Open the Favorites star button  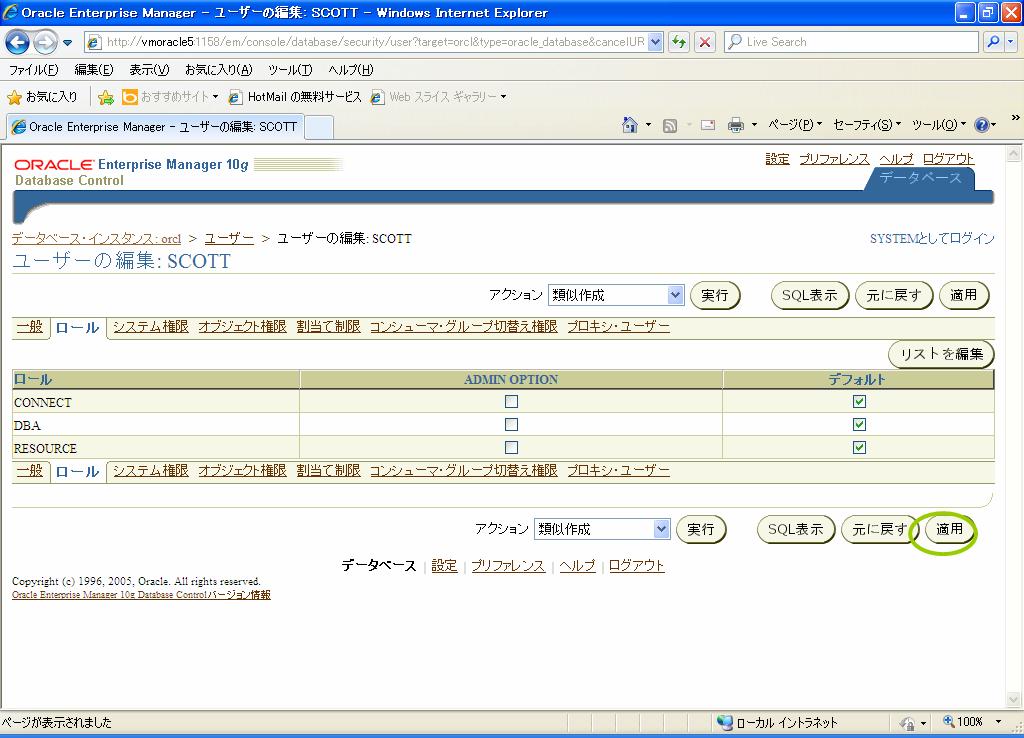[x=42, y=97]
